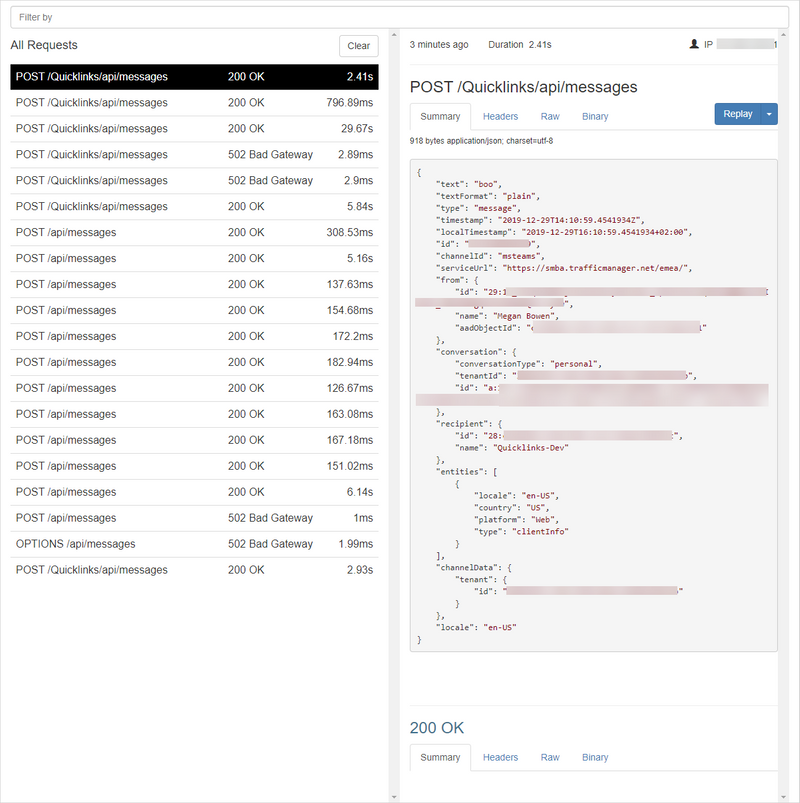The image size is (800, 803).
Task: Switch to the response Raw tab
Action: tap(550, 758)
